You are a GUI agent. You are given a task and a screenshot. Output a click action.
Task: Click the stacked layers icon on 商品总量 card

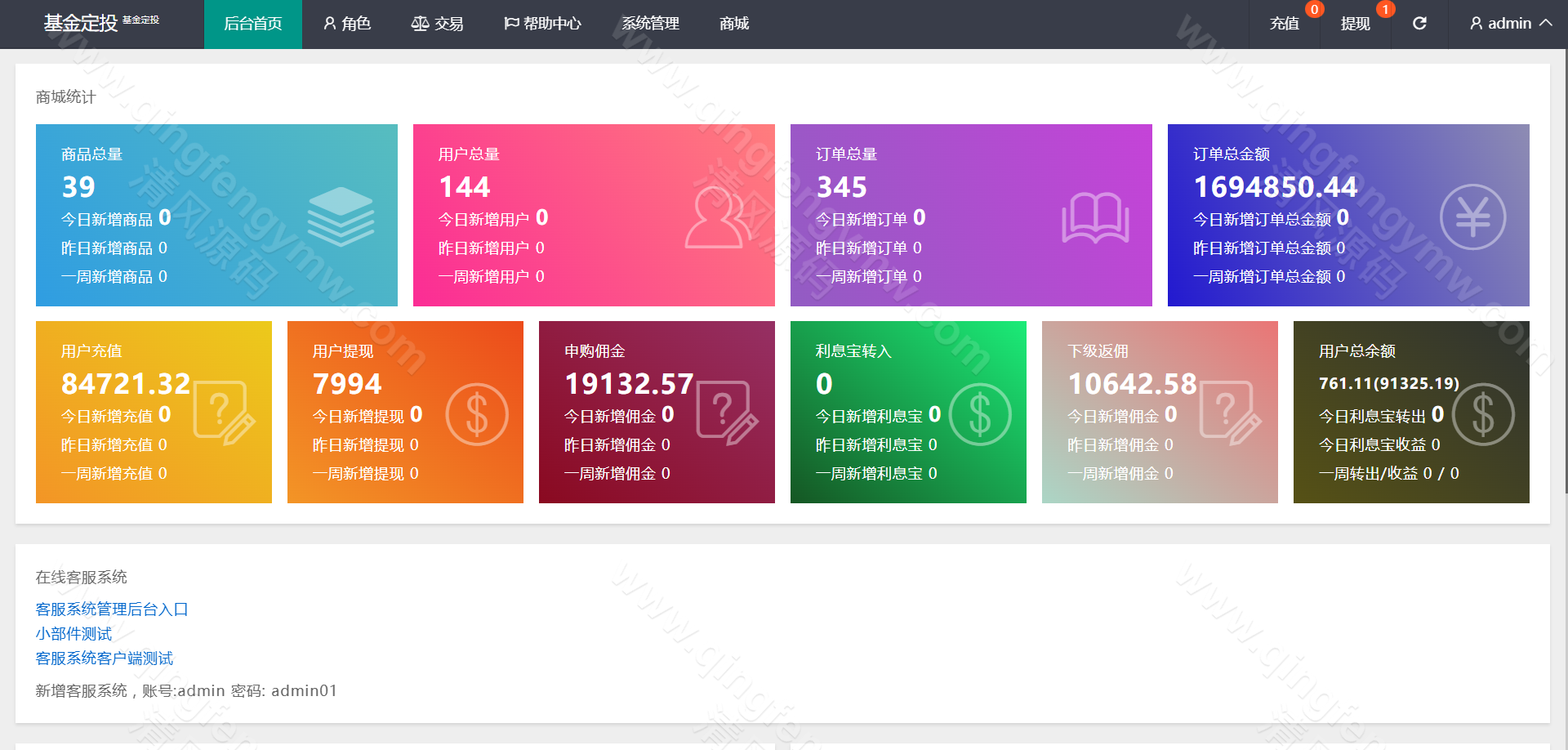pos(341,217)
